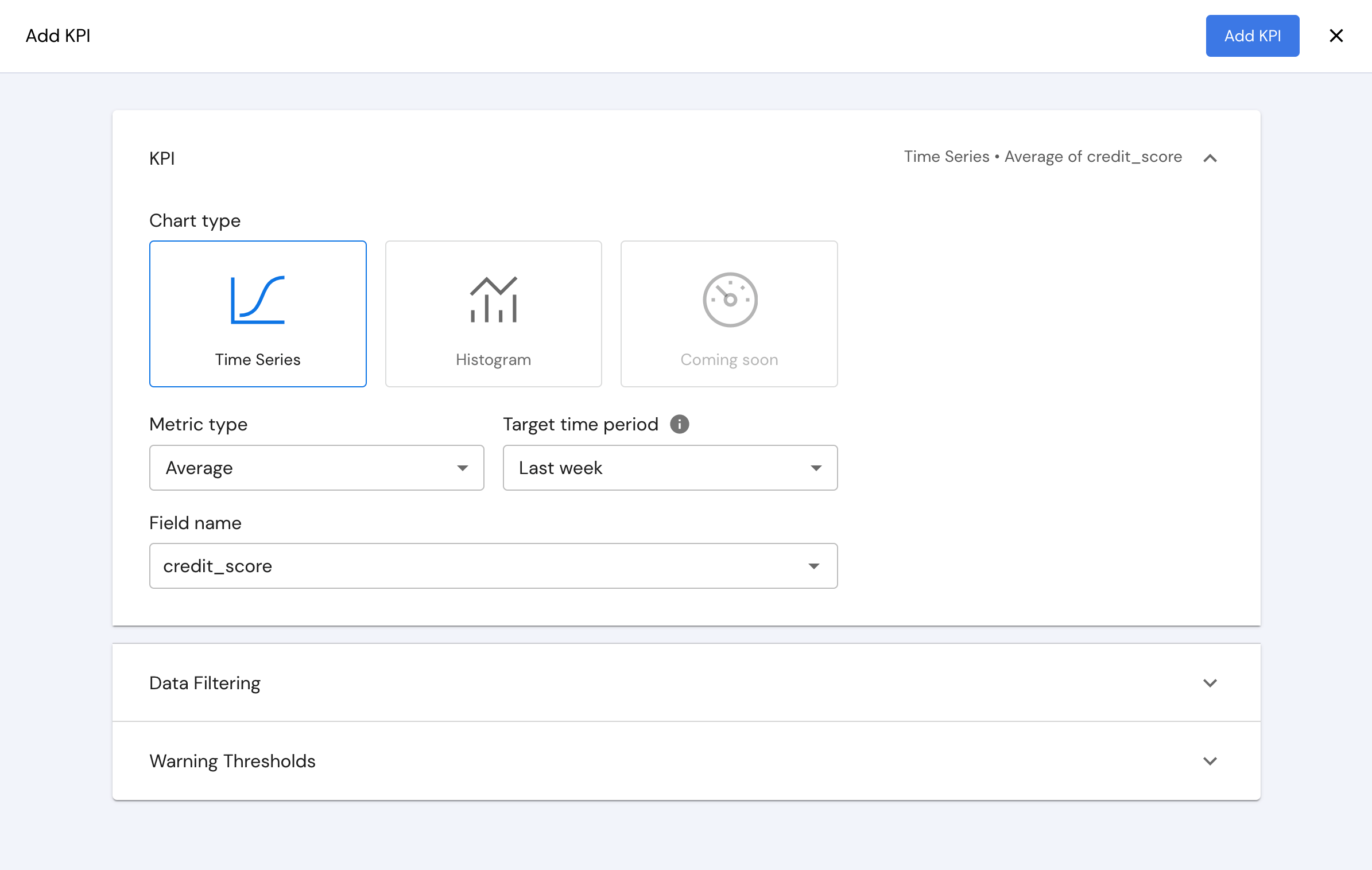1372x870 pixels.
Task: Collapse the KPI section with chevron
Action: click(x=1210, y=158)
